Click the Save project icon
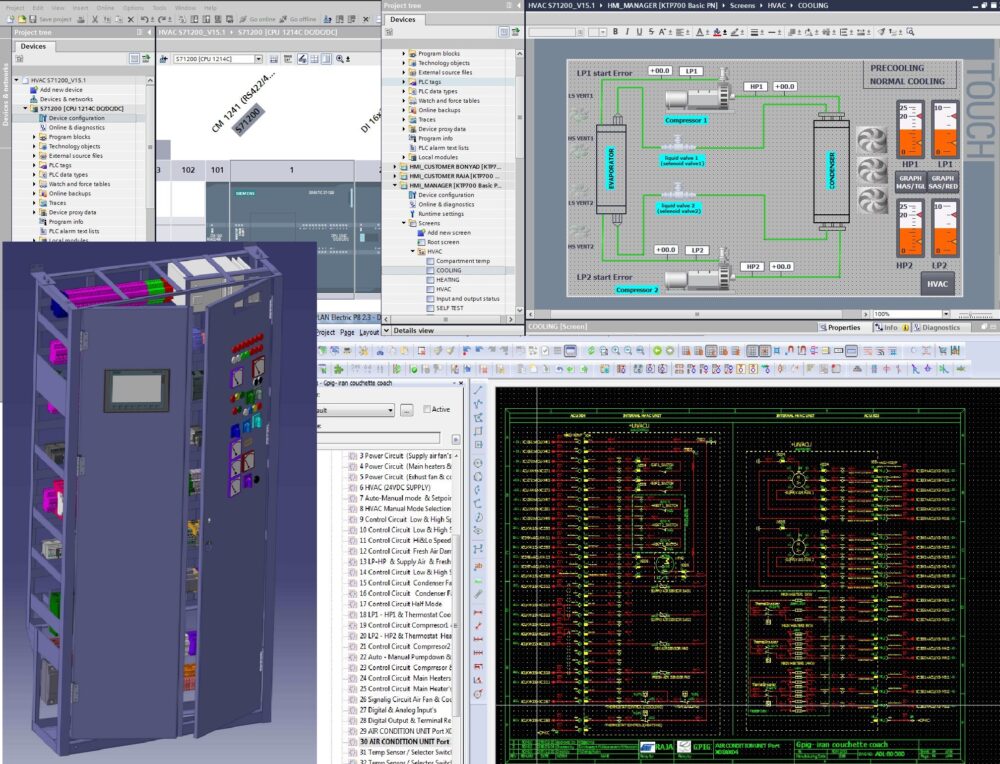 point(33,19)
